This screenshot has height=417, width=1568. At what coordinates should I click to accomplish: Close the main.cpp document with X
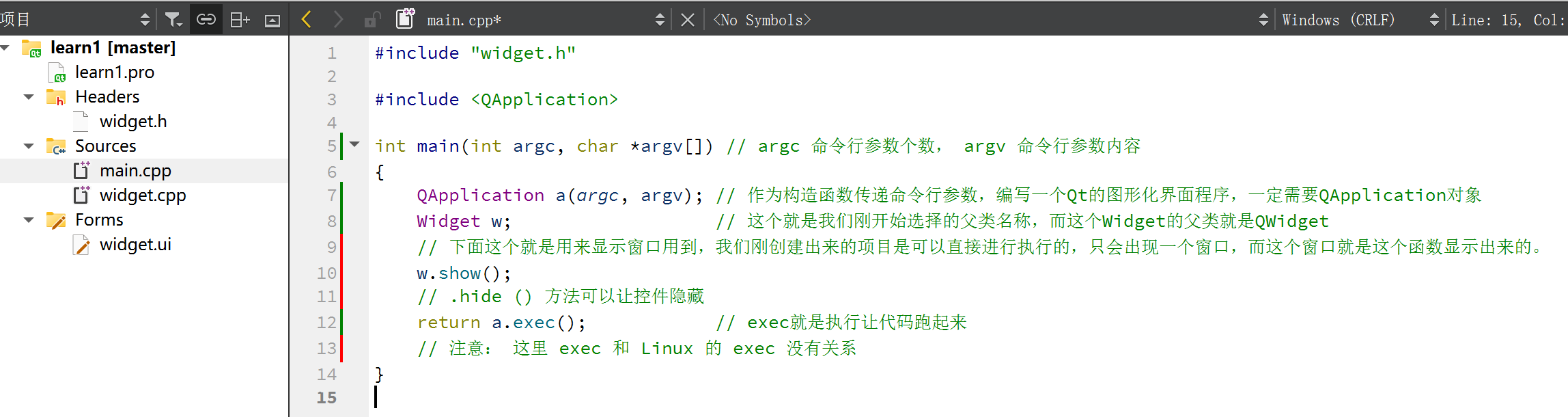click(688, 20)
